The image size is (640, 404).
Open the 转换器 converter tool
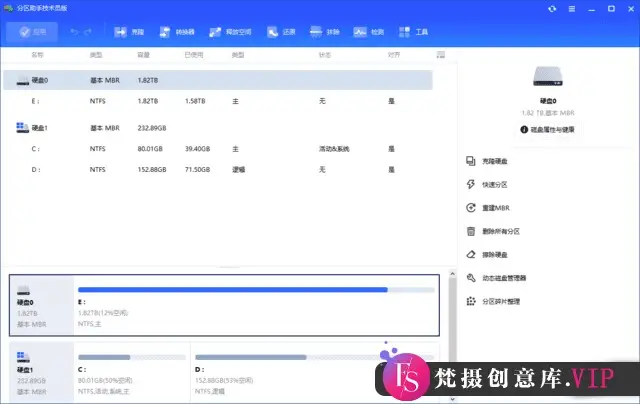tap(177, 32)
